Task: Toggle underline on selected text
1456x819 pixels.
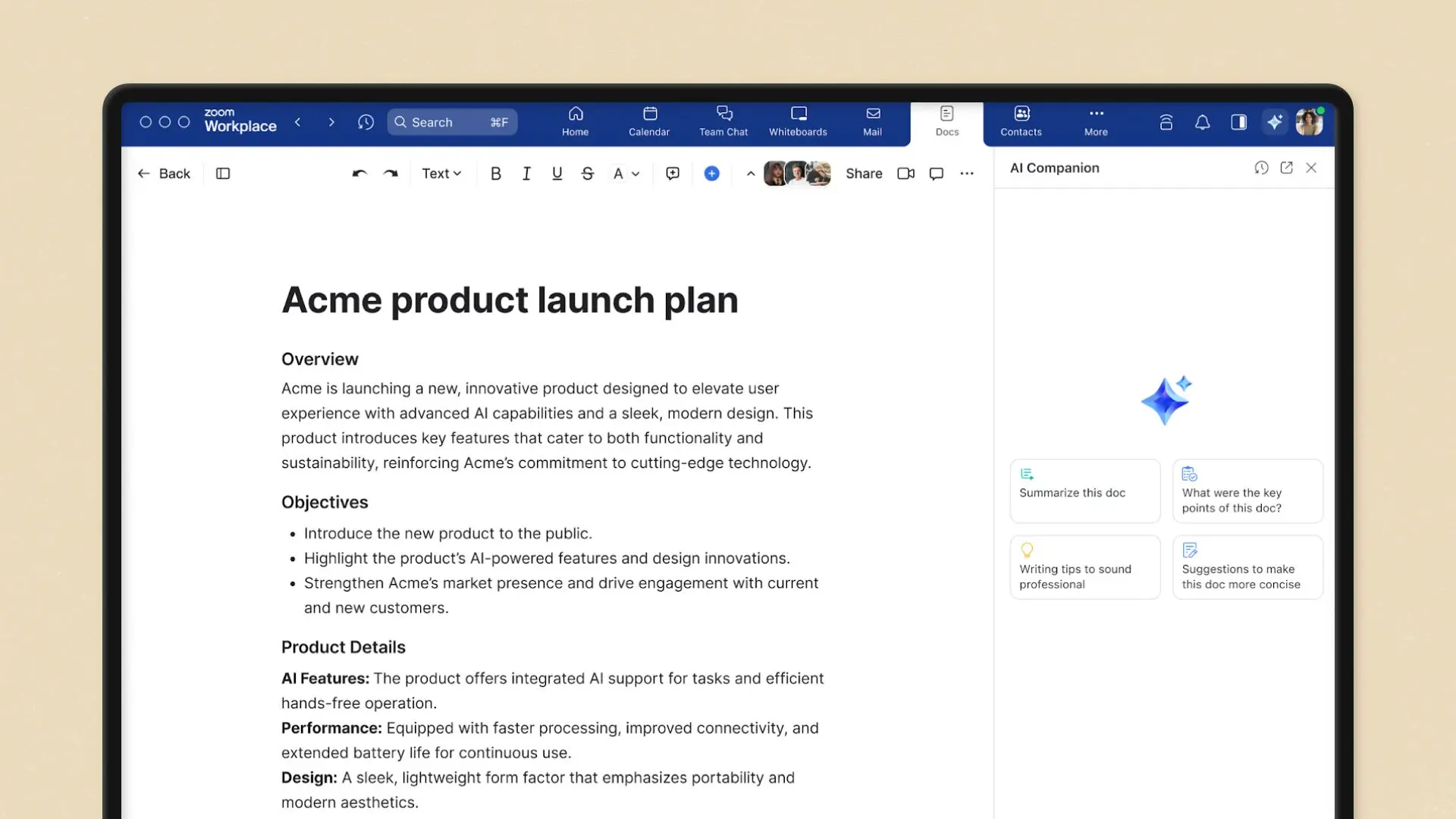Action: 557,174
